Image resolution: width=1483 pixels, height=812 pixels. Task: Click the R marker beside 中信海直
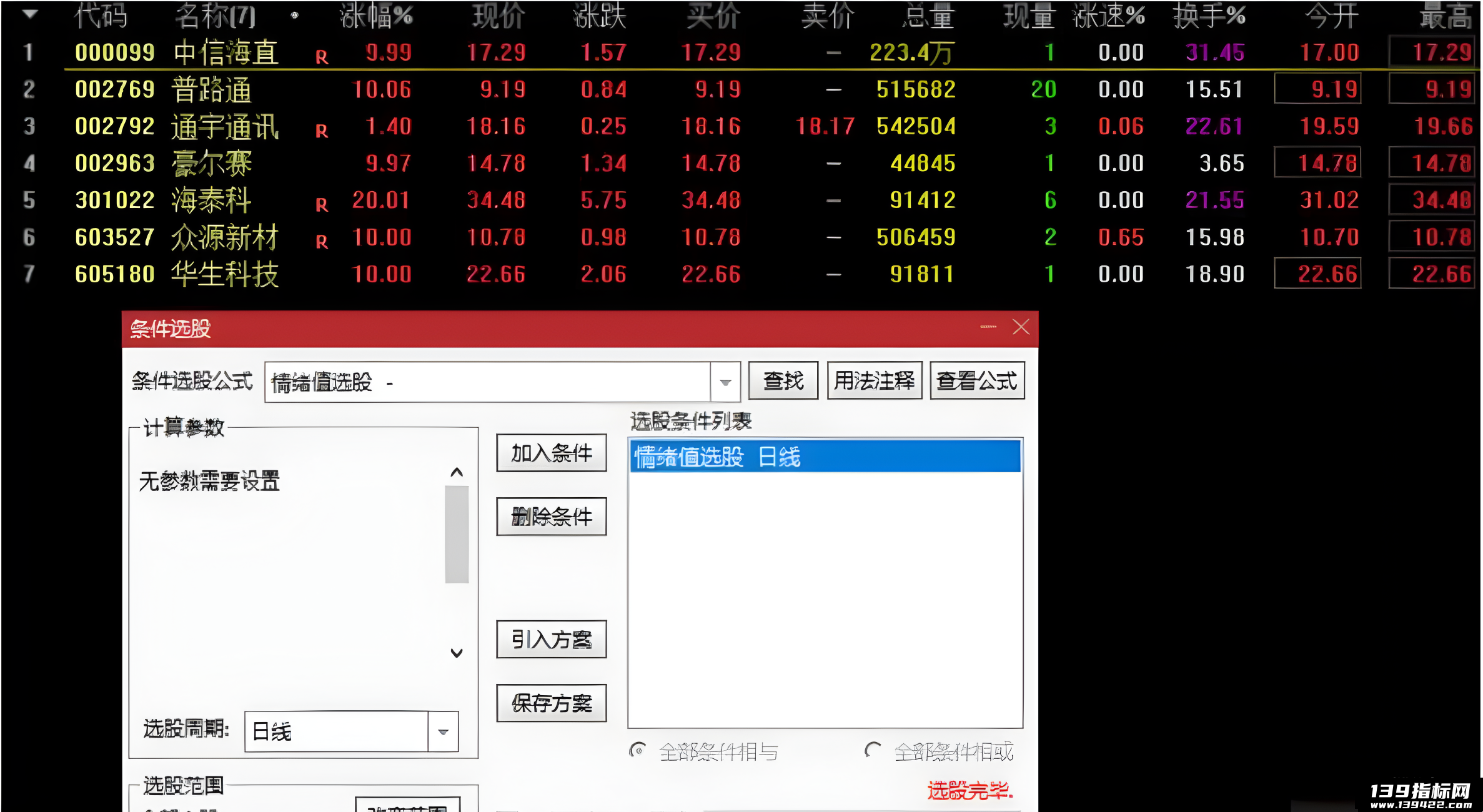point(322,57)
